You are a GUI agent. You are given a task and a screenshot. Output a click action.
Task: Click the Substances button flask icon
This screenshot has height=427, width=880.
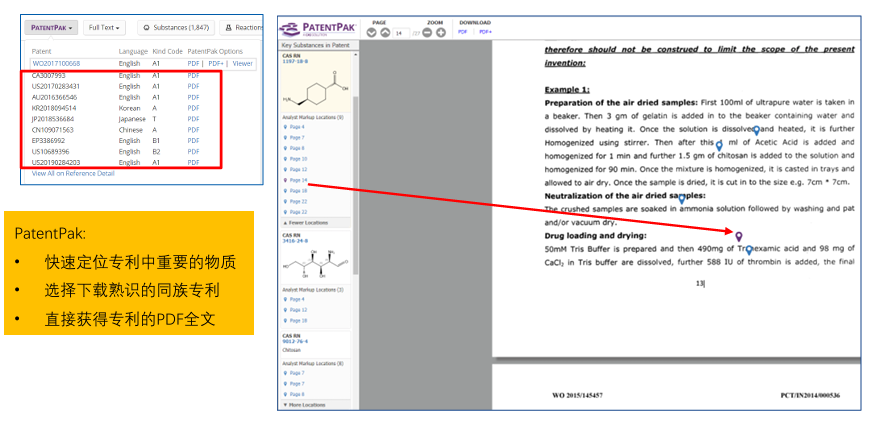(x=147, y=27)
